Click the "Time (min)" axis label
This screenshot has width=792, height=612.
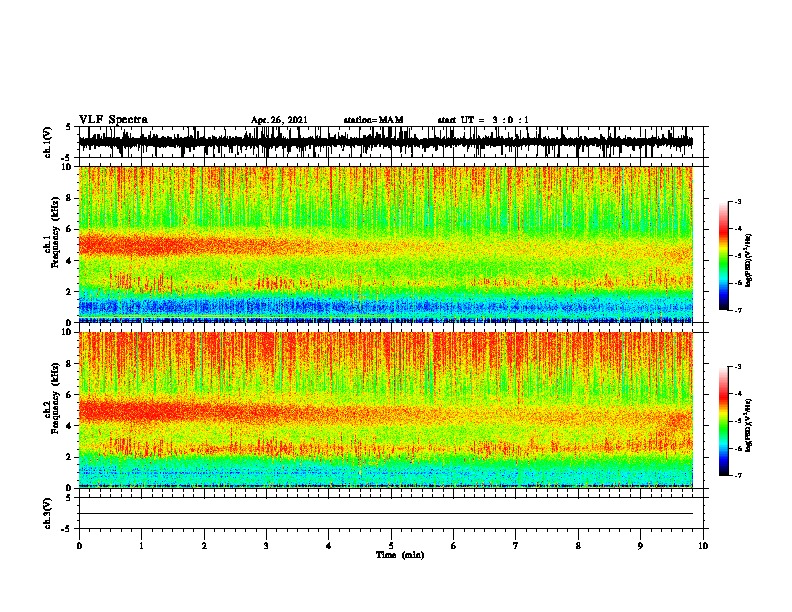click(x=400, y=555)
